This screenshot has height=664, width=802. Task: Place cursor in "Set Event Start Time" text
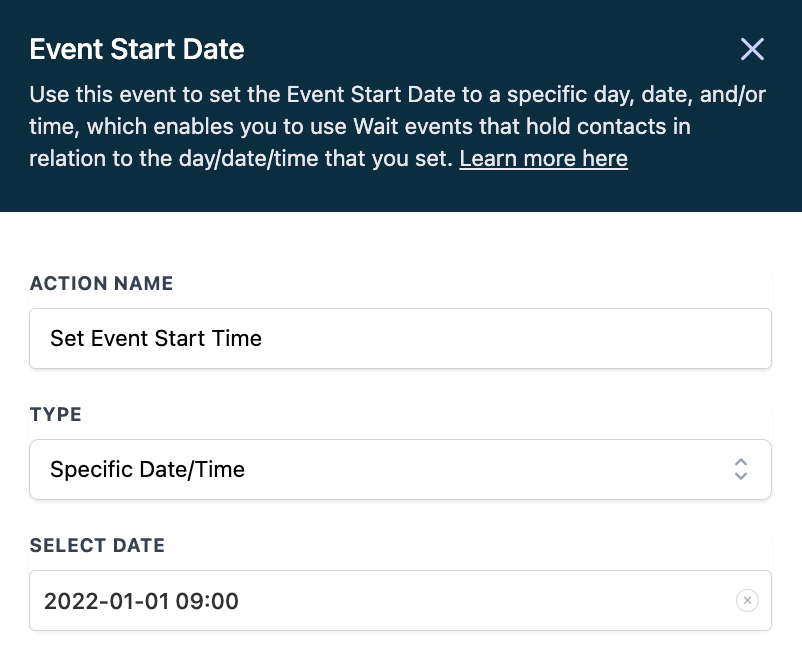click(x=156, y=338)
